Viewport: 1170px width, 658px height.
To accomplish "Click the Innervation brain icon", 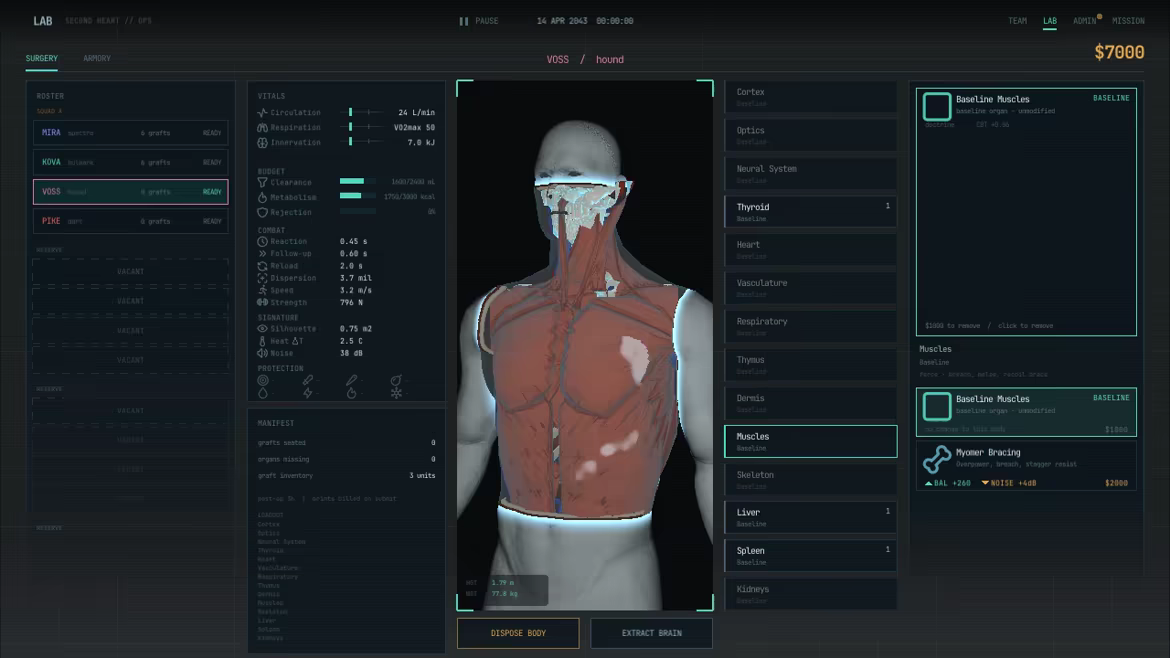I will [x=262, y=142].
